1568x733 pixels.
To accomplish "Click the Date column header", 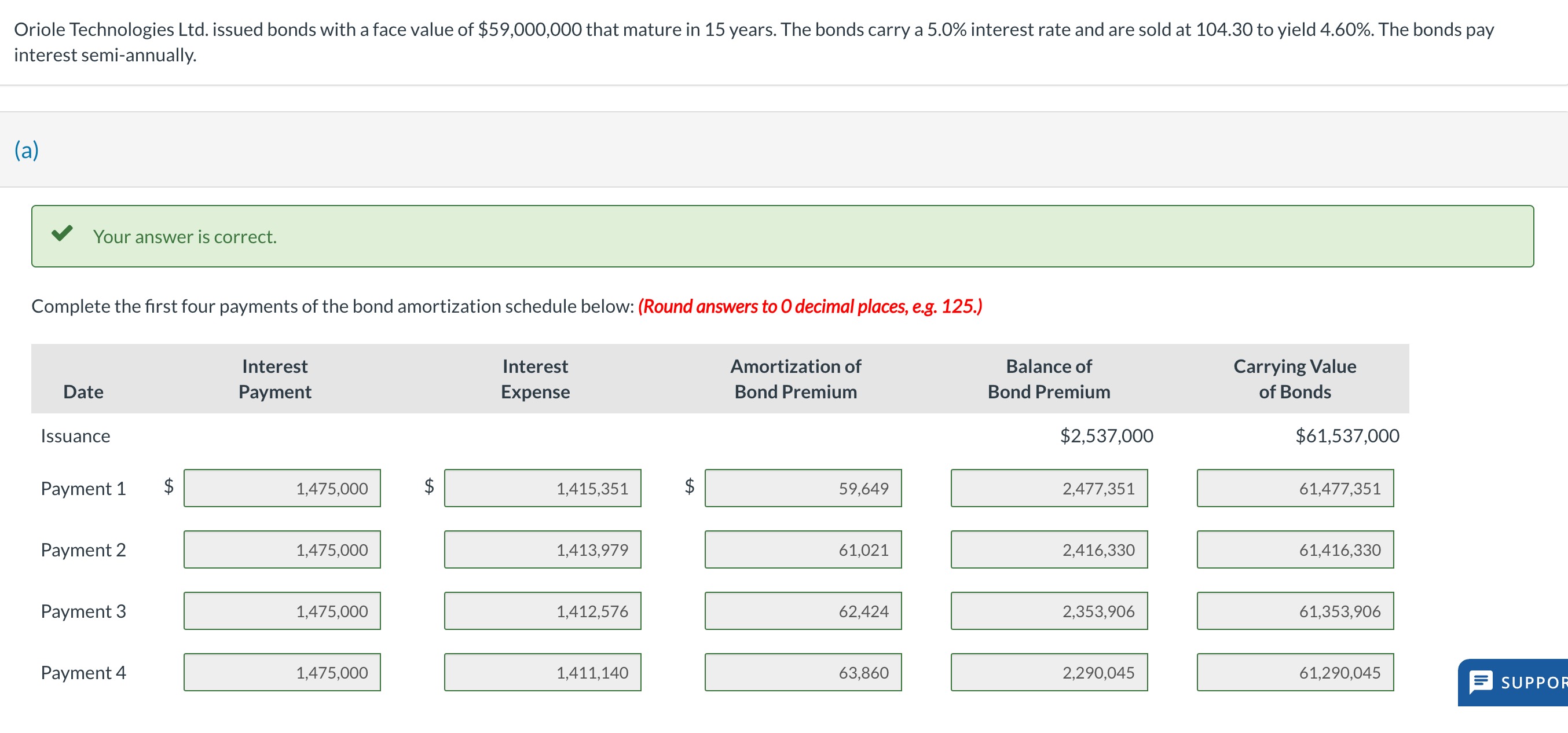I will 83,391.
